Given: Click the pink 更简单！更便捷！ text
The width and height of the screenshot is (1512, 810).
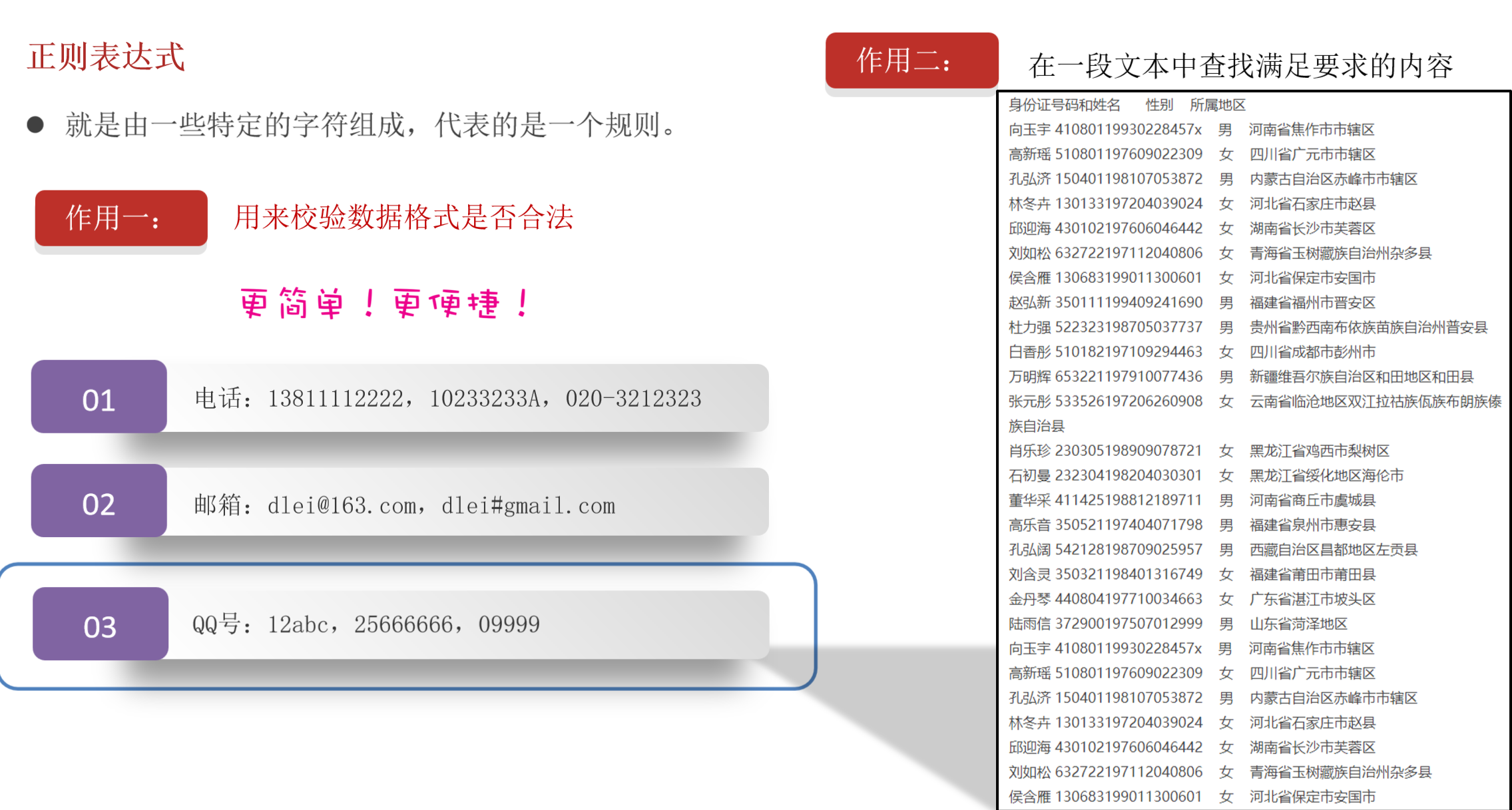Looking at the screenshot, I should pyautogui.click(x=384, y=304).
